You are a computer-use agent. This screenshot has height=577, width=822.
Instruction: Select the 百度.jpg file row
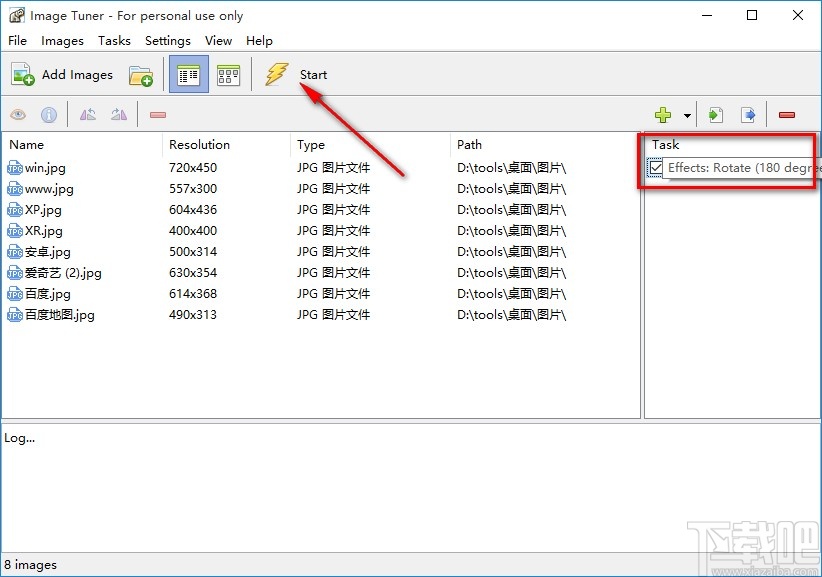click(x=321, y=293)
